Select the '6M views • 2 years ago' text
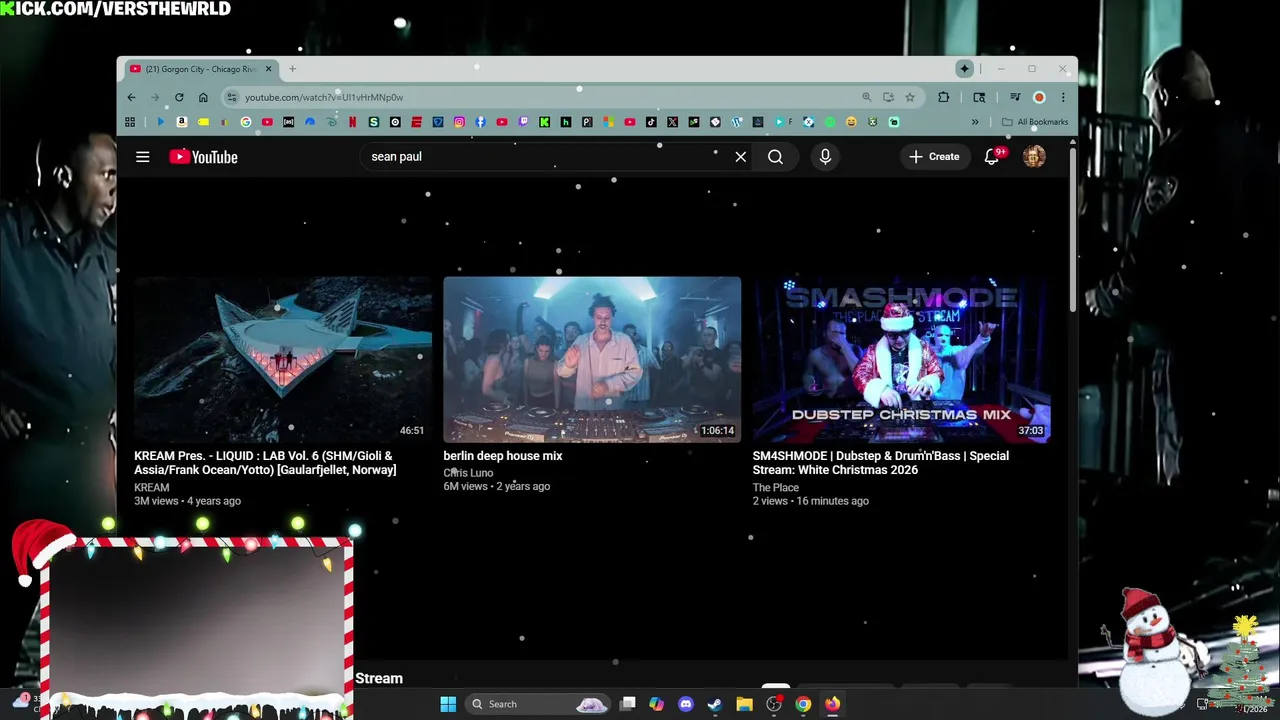The height and width of the screenshot is (720, 1280). pos(496,486)
